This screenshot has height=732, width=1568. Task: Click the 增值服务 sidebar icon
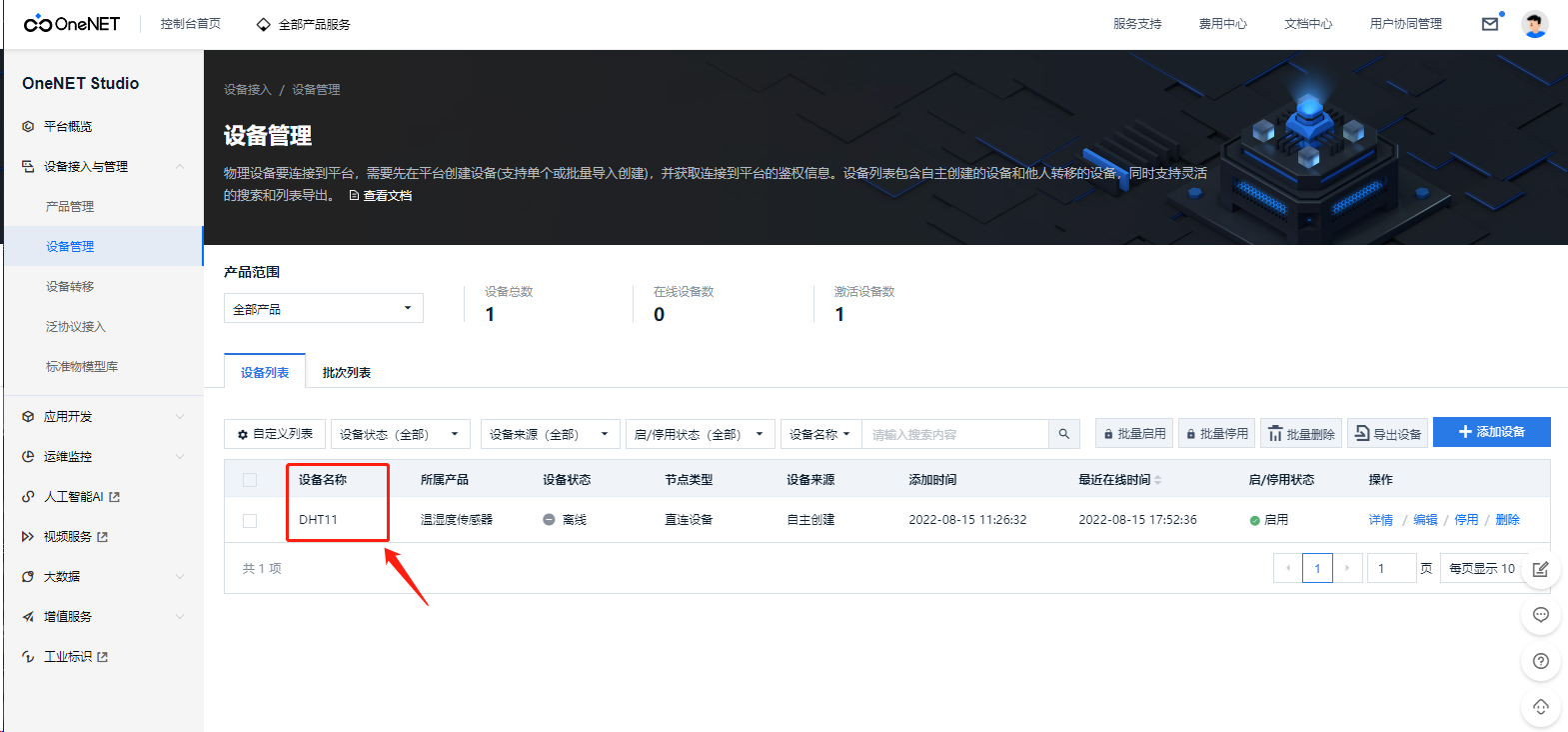pyautogui.click(x=28, y=617)
